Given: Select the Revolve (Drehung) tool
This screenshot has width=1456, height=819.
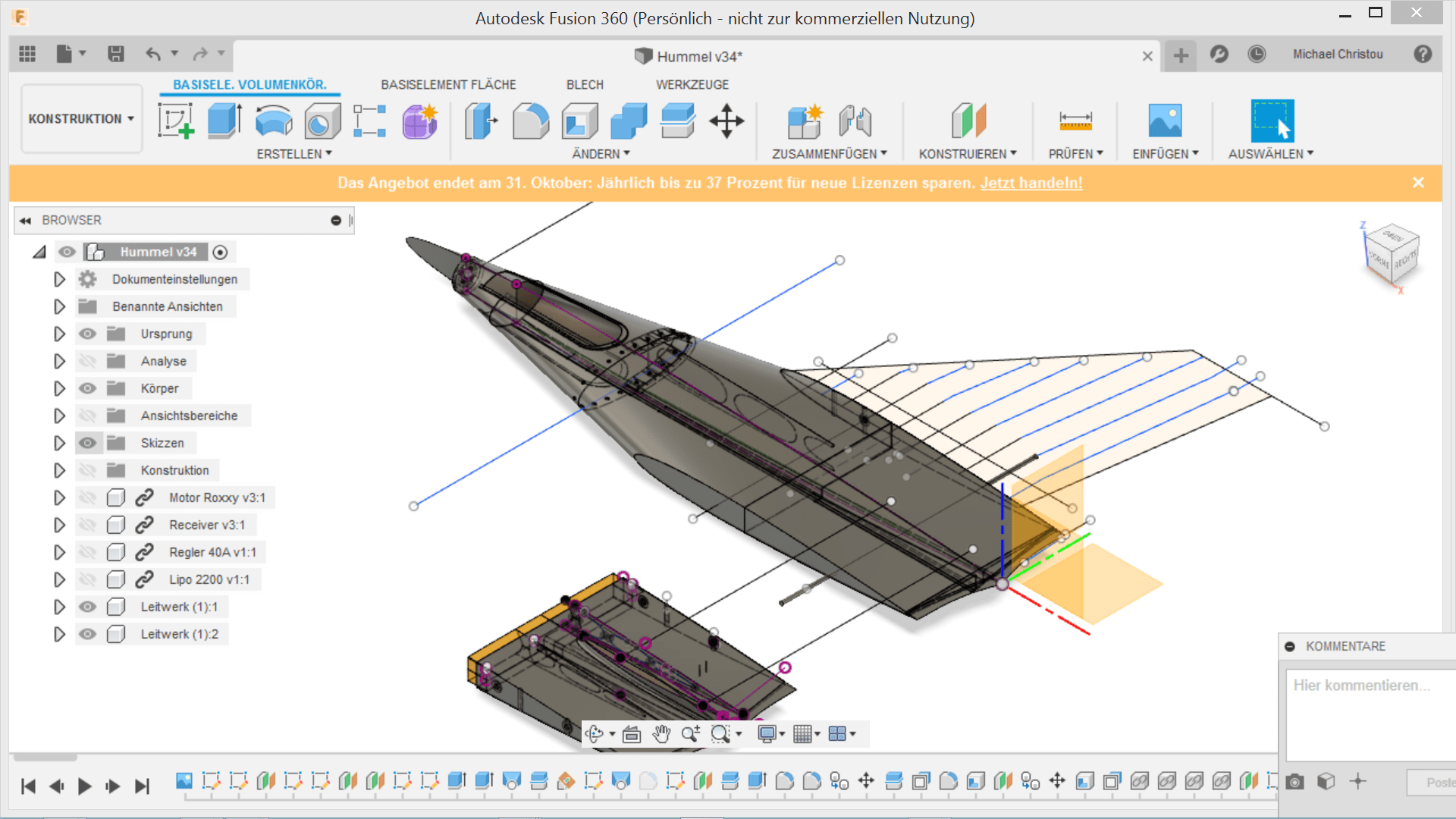Looking at the screenshot, I should click(274, 121).
